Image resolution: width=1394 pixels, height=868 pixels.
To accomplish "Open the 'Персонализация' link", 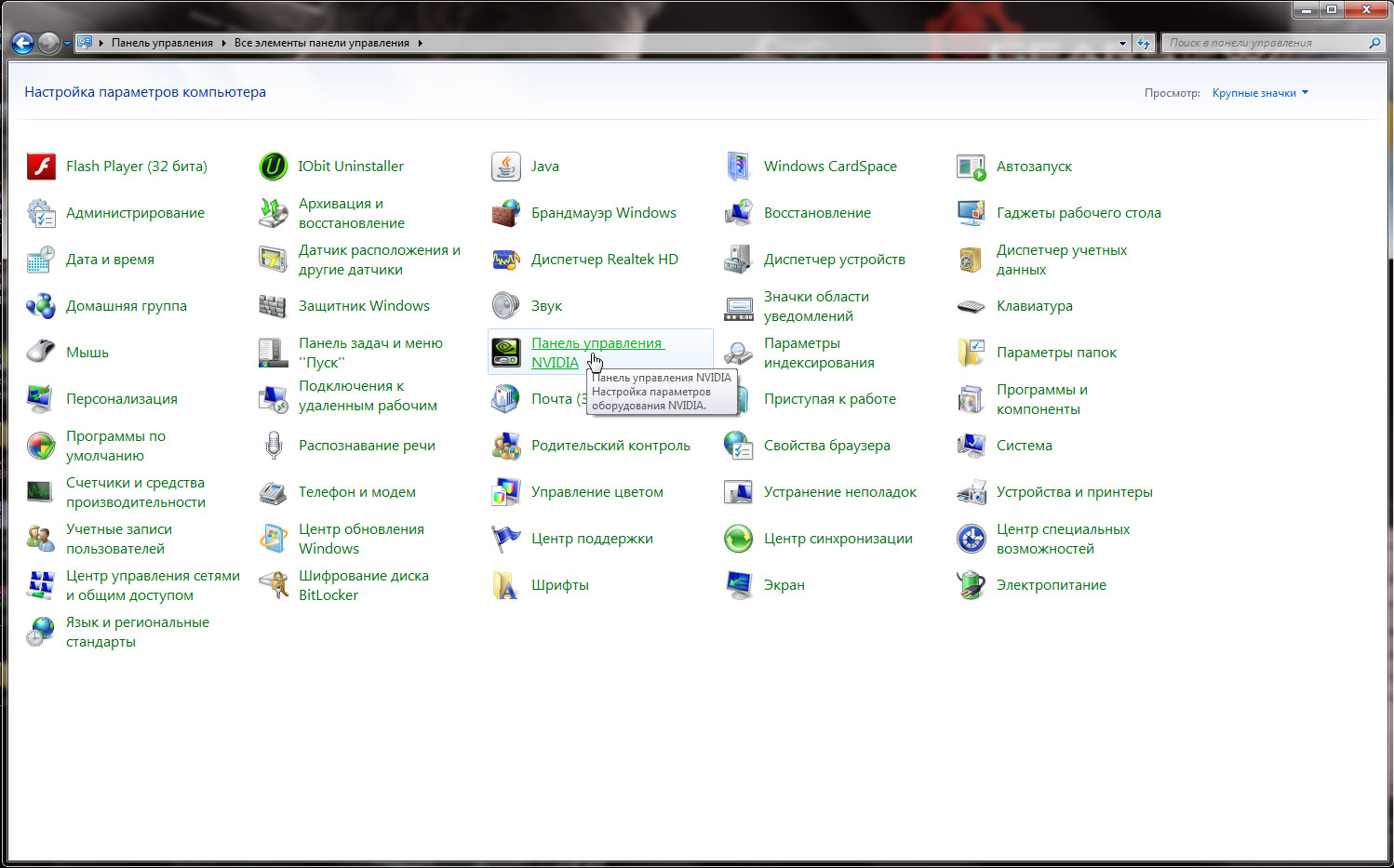I will point(122,399).
